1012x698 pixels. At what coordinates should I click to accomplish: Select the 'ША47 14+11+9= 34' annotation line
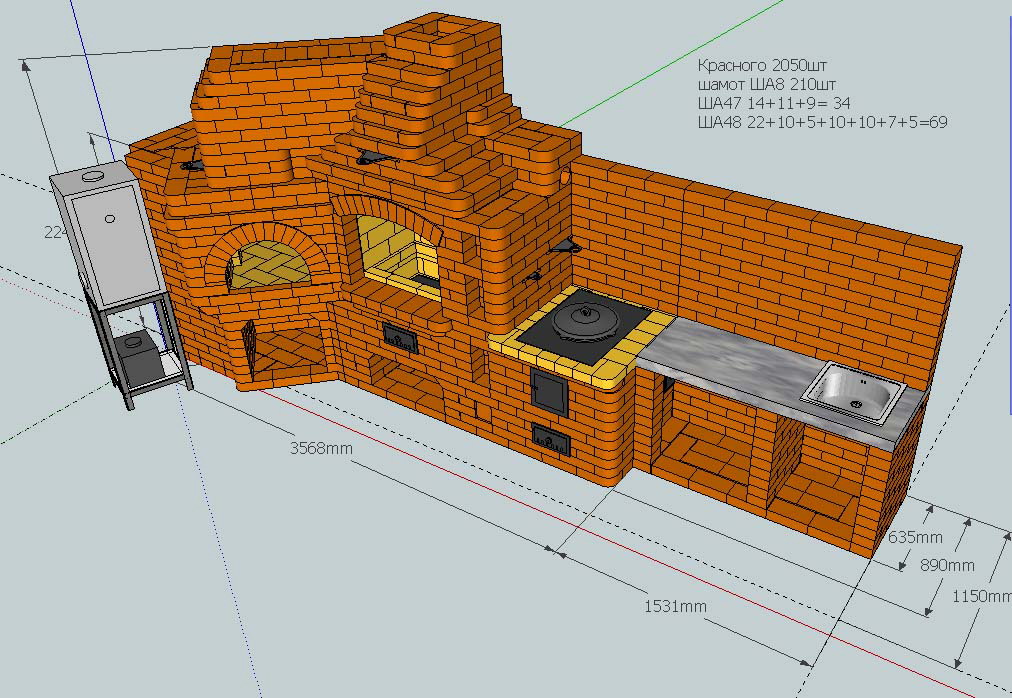[774, 103]
